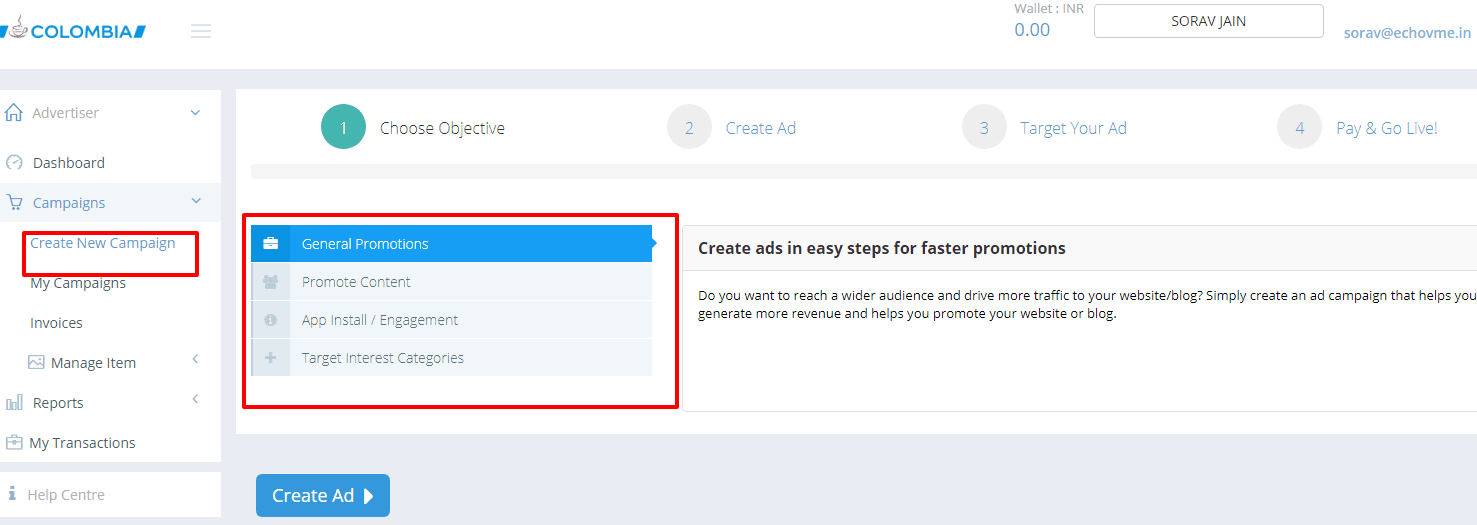Click the Help Centre info icon
1477x525 pixels.
pos(12,494)
